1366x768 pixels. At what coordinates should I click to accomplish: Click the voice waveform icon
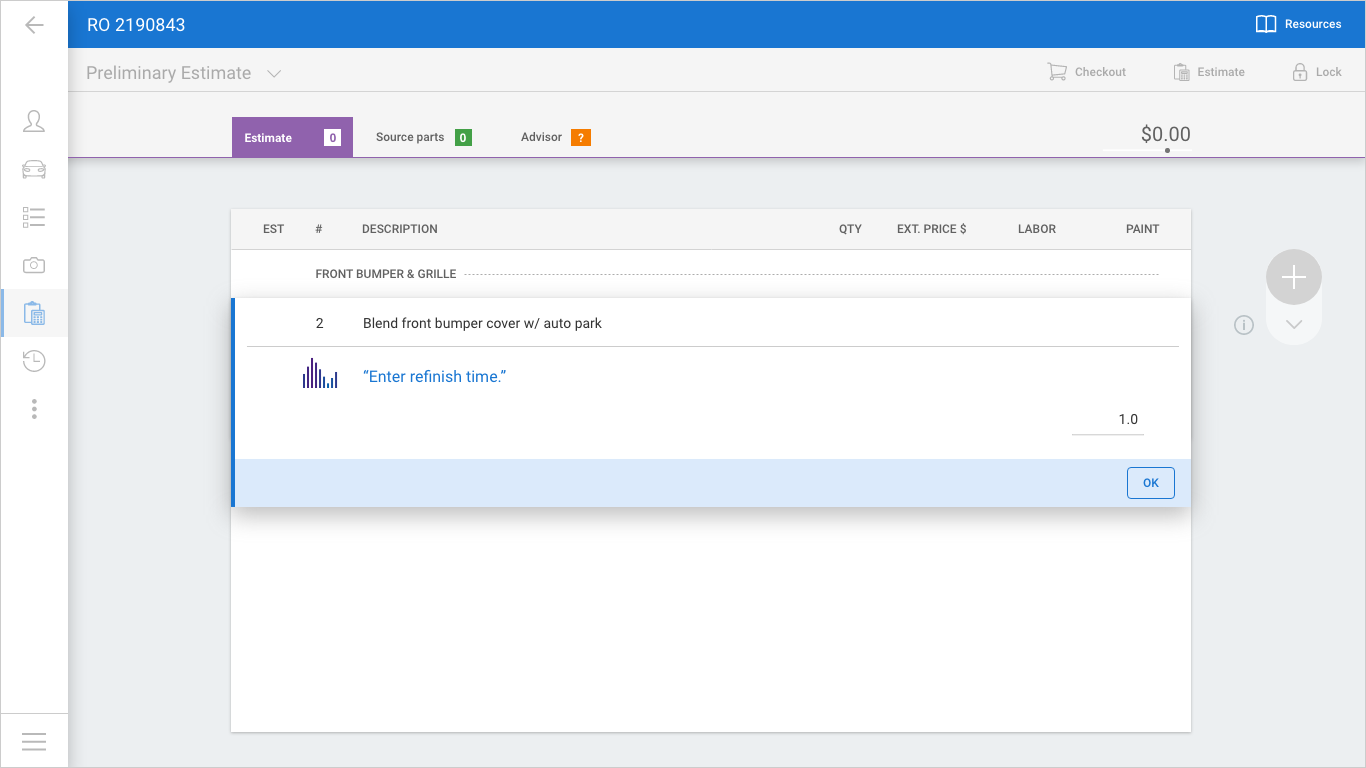point(320,374)
